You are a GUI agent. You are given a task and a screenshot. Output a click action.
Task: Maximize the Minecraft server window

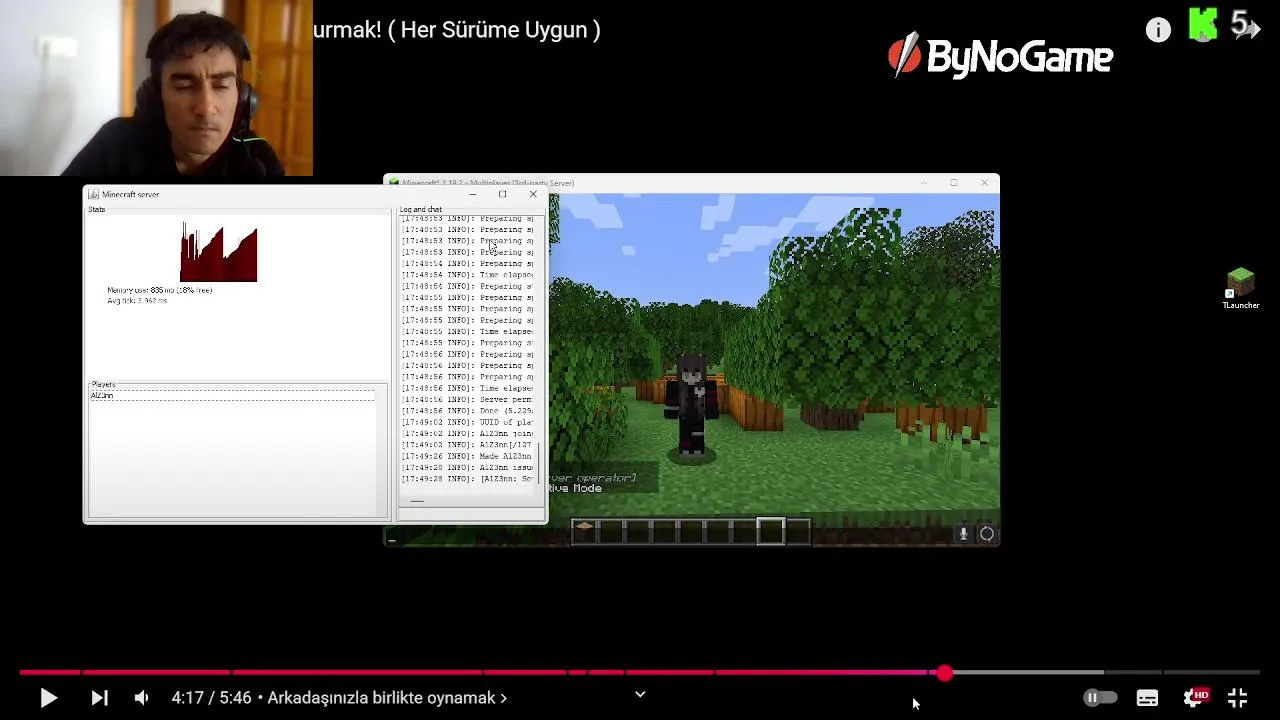502,194
